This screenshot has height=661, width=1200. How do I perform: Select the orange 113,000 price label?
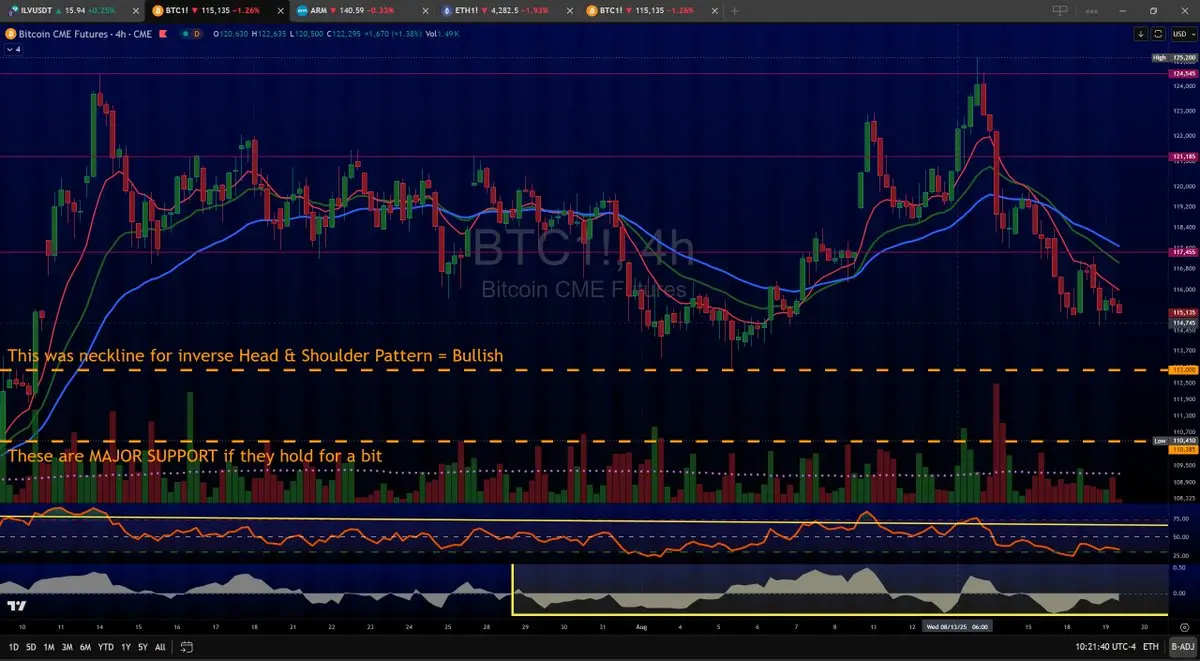tap(1183, 370)
